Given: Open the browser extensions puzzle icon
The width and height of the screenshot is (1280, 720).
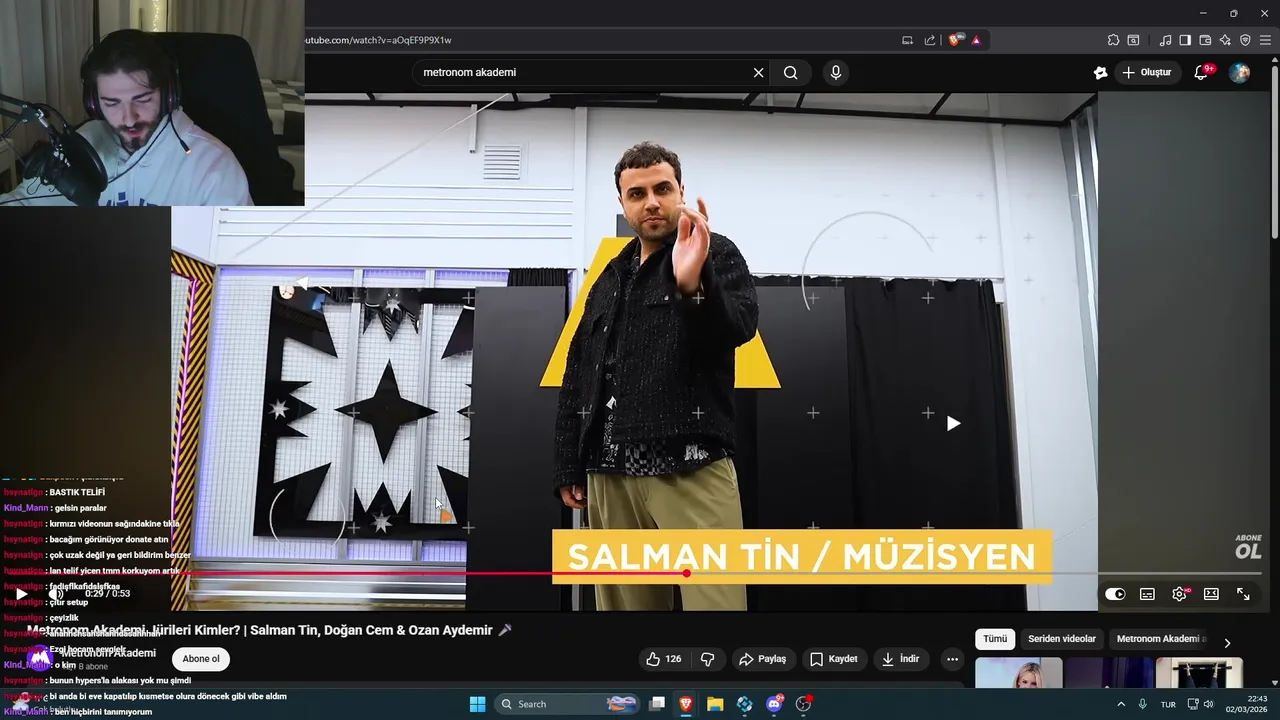Looking at the screenshot, I should [1113, 40].
